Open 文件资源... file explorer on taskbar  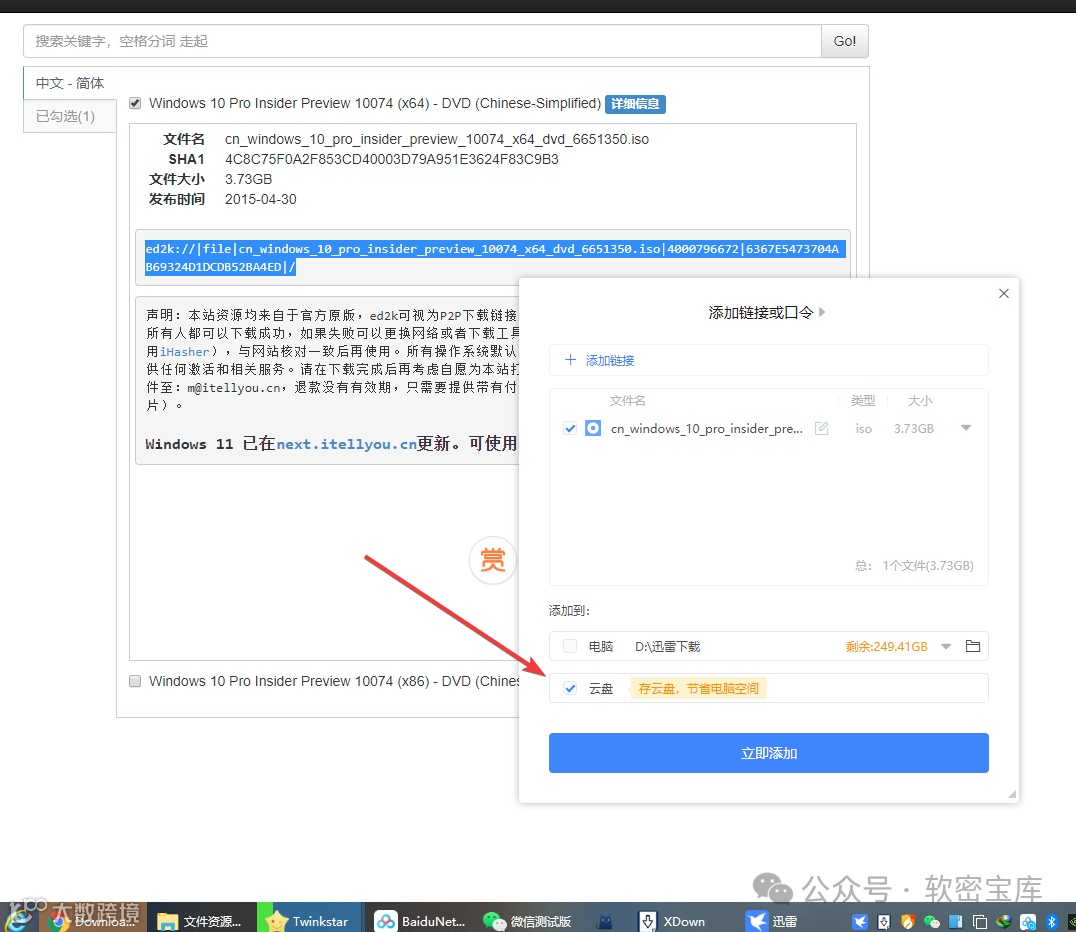(x=200, y=921)
